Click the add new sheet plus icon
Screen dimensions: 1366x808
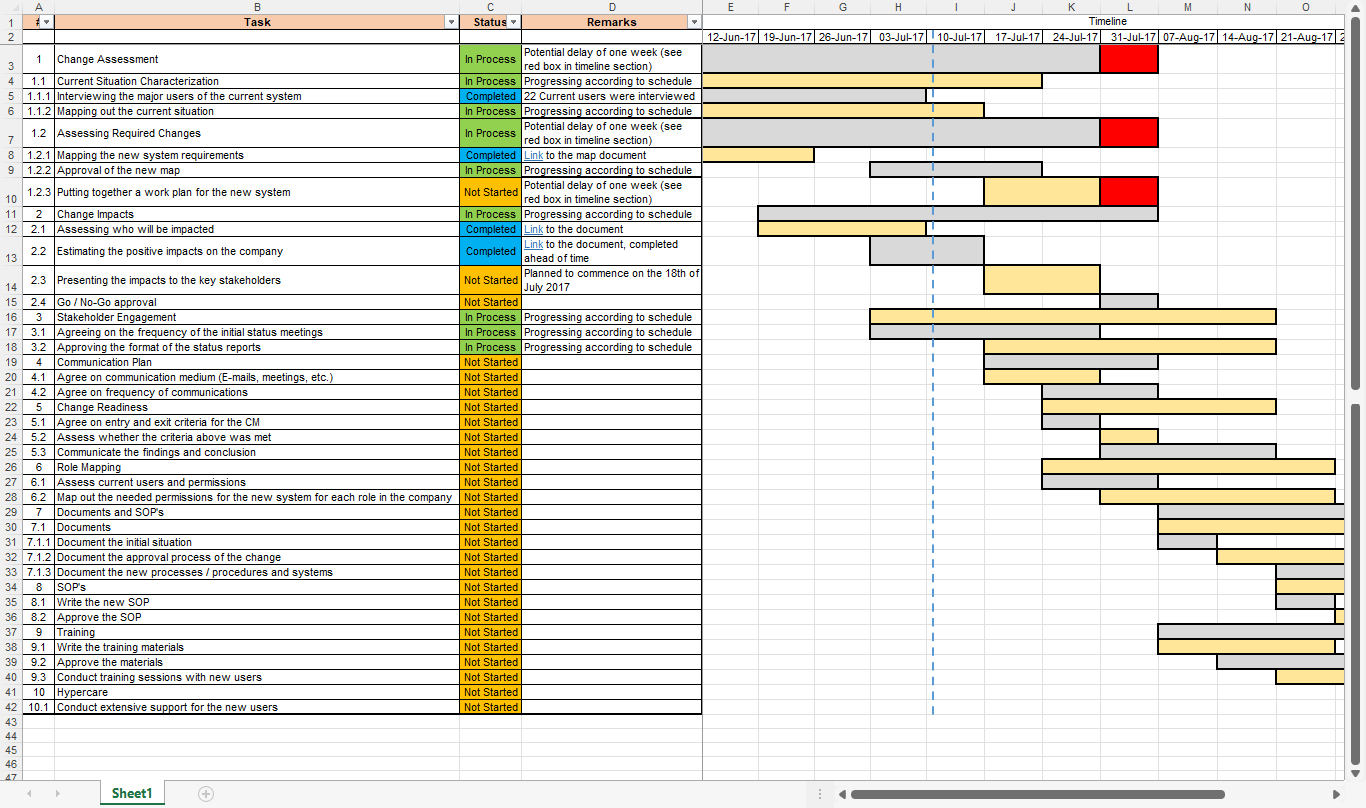(206, 794)
